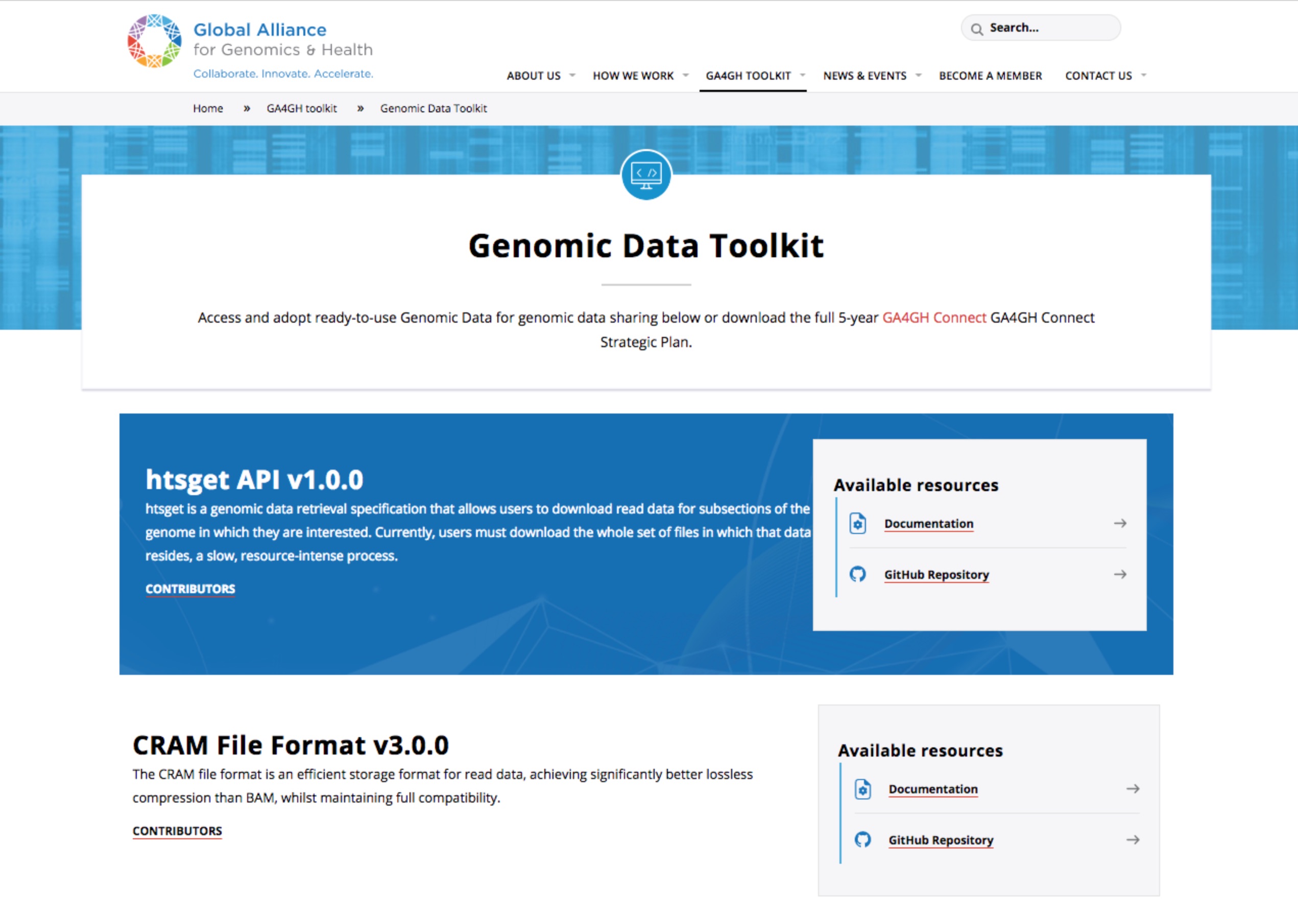The width and height of the screenshot is (1298, 924).
Task: Open Become a Member menu item
Action: [x=990, y=76]
